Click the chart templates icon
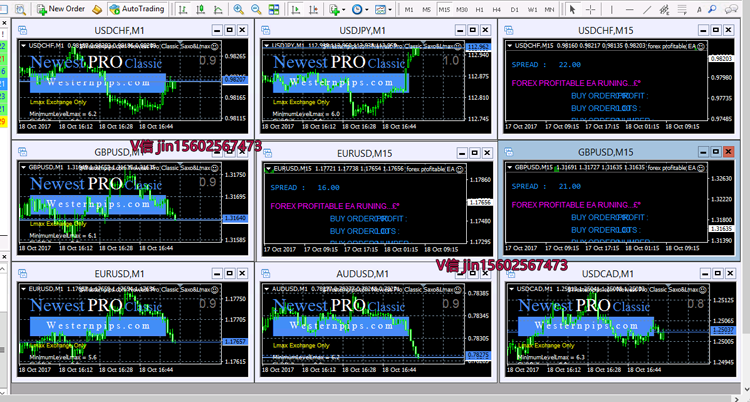 point(381,9)
